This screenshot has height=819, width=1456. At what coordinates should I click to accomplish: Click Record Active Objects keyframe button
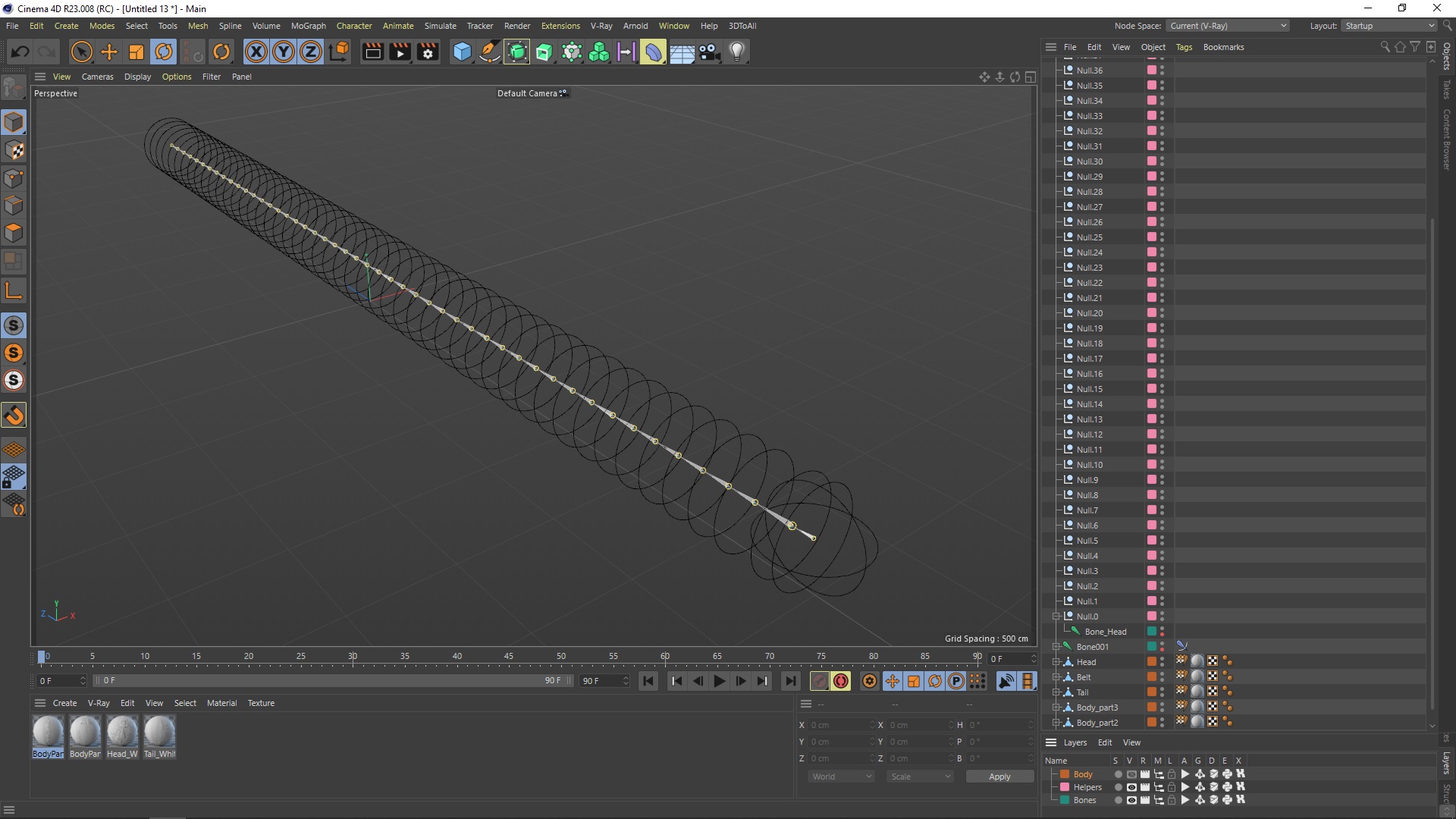pos(820,681)
